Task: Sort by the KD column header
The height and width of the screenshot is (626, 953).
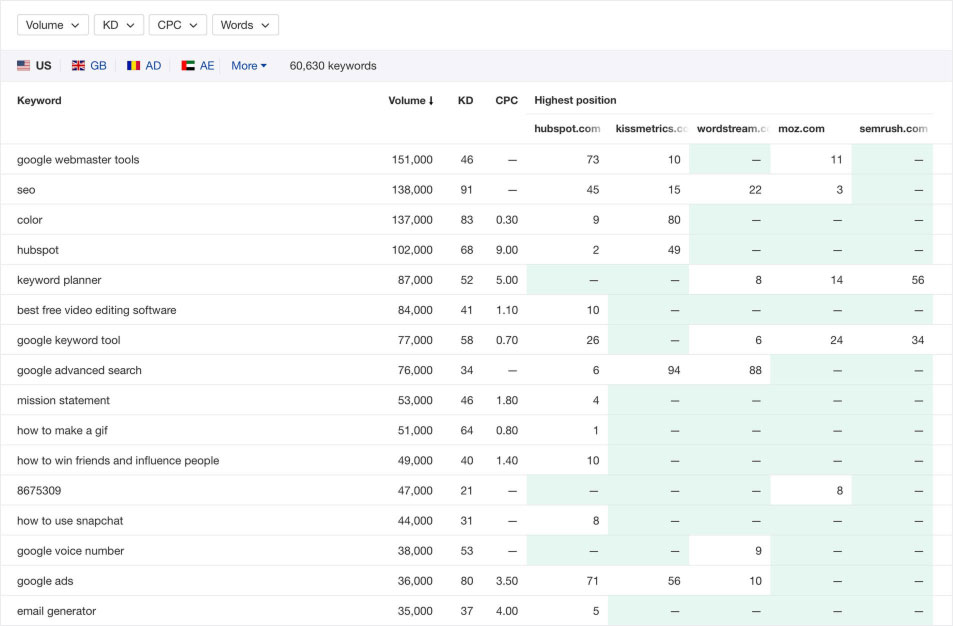Action: (466, 100)
